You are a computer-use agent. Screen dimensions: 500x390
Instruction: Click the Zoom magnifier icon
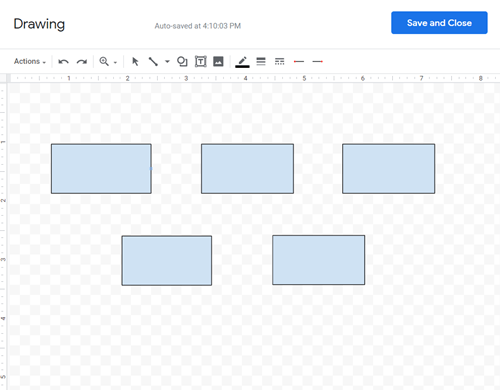tap(104, 61)
